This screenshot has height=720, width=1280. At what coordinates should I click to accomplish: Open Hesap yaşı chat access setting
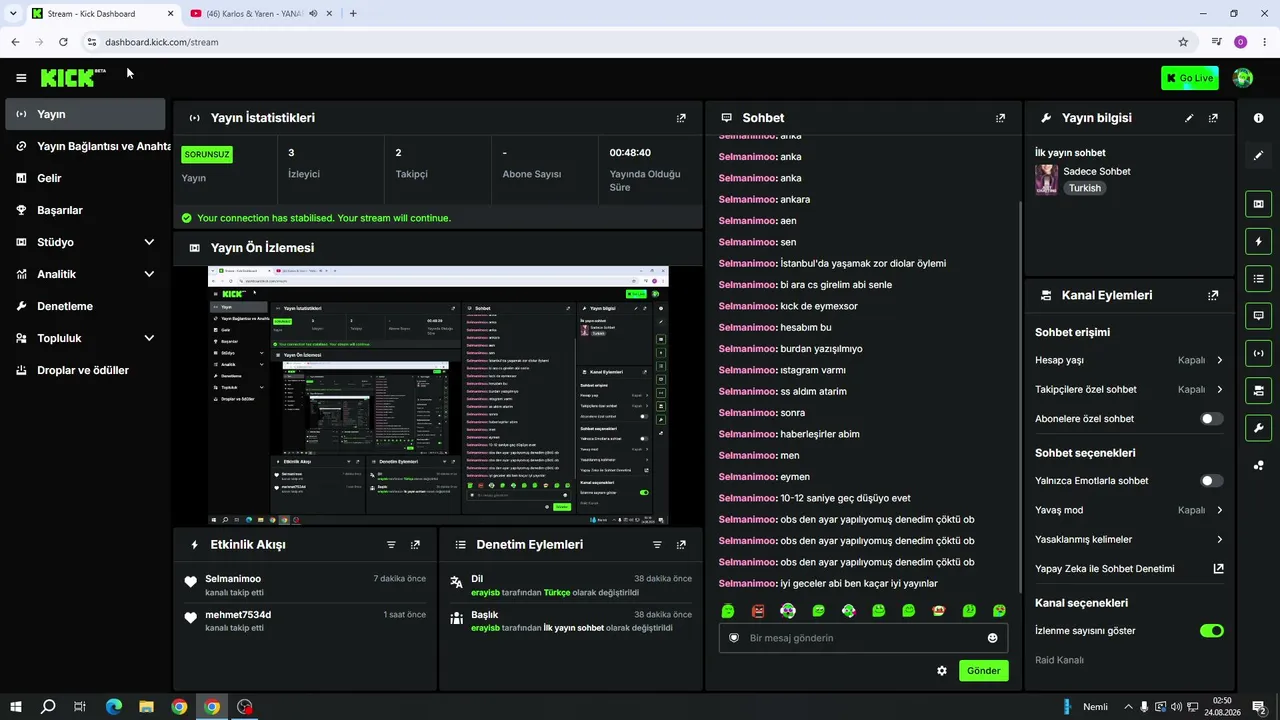[x=1129, y=360]
